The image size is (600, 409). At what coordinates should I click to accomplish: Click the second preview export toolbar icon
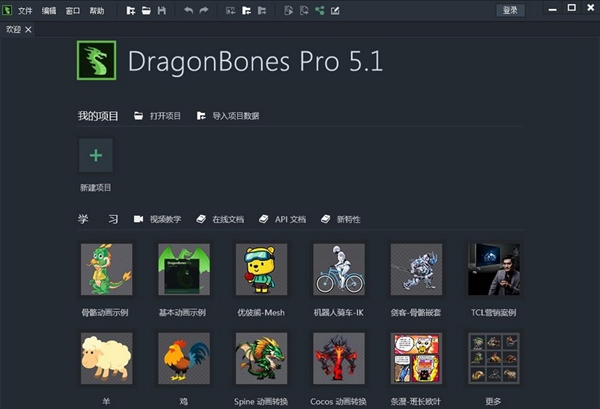(304, 11)
